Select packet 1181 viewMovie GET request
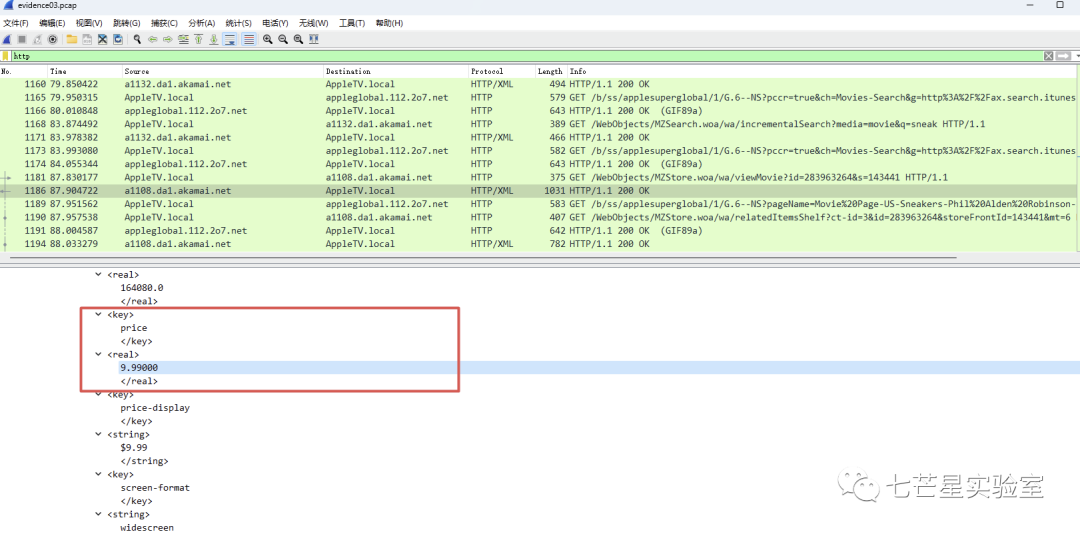Image resolution: width=1080 pixels, height=534 pixels. tap(537, 177)
